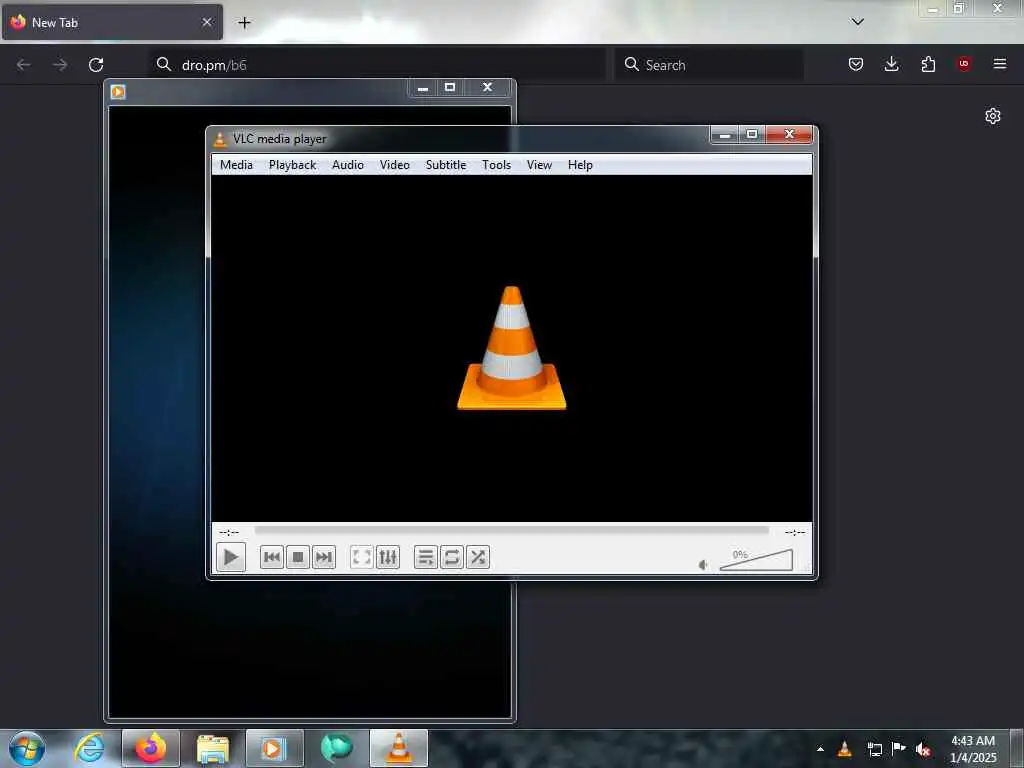
Task: Open the Help menu in VLC
Action: tap(580, 165)
